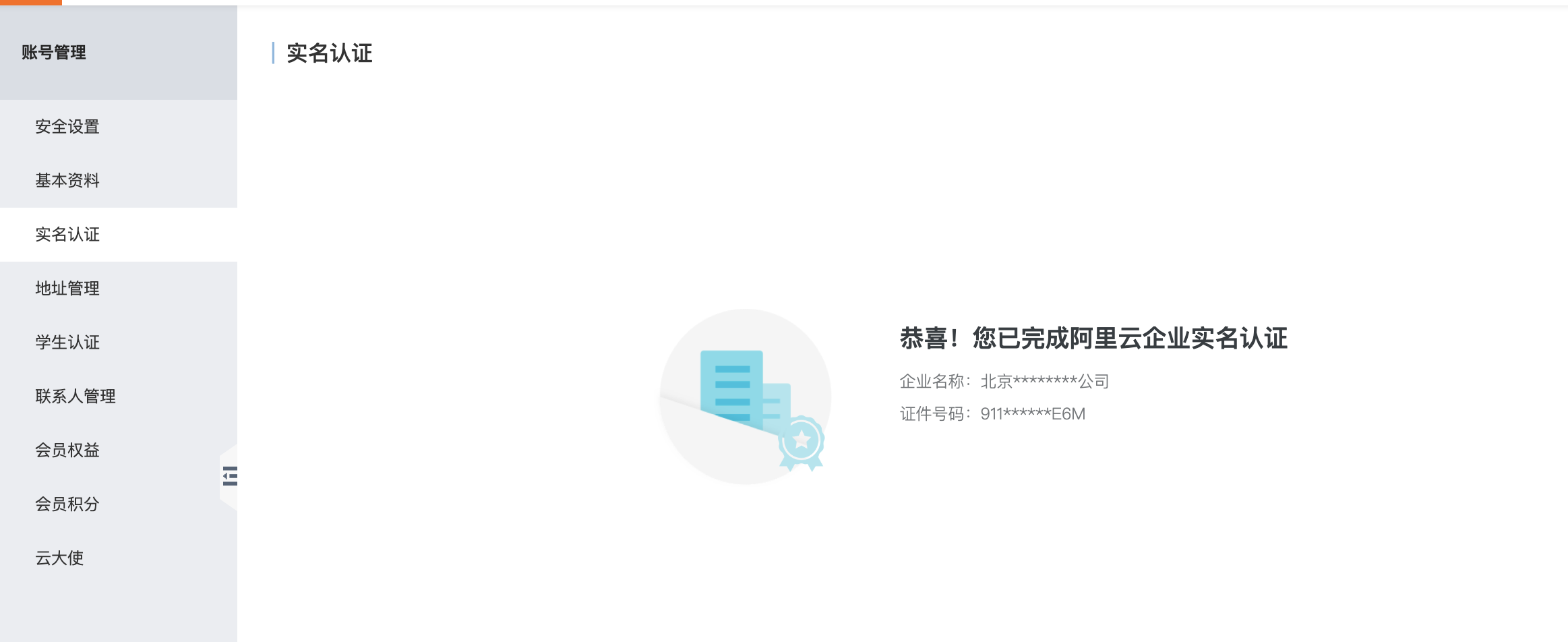Open 安全设置 in the sidebar

(x=67, y=127)
